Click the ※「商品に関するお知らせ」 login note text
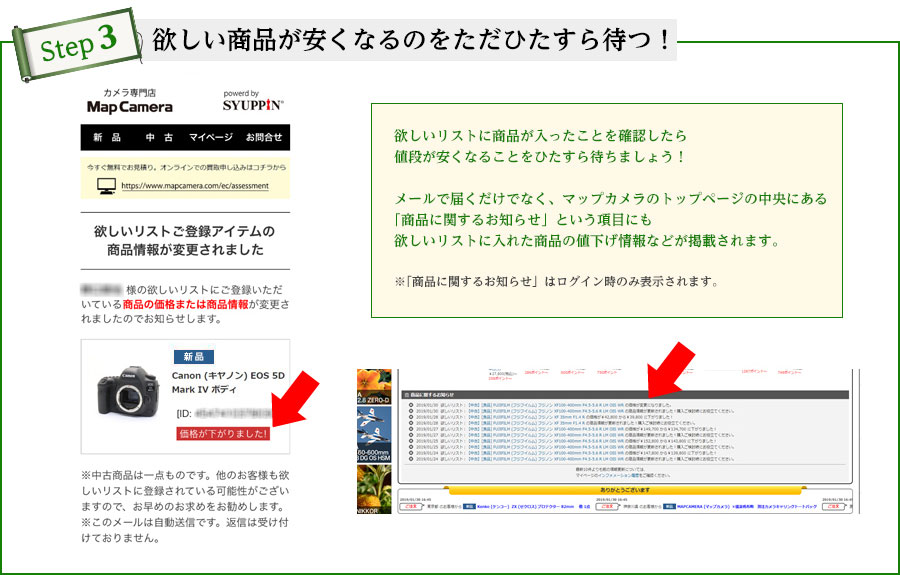Screen dimensions: 900x575 point(556,281)
